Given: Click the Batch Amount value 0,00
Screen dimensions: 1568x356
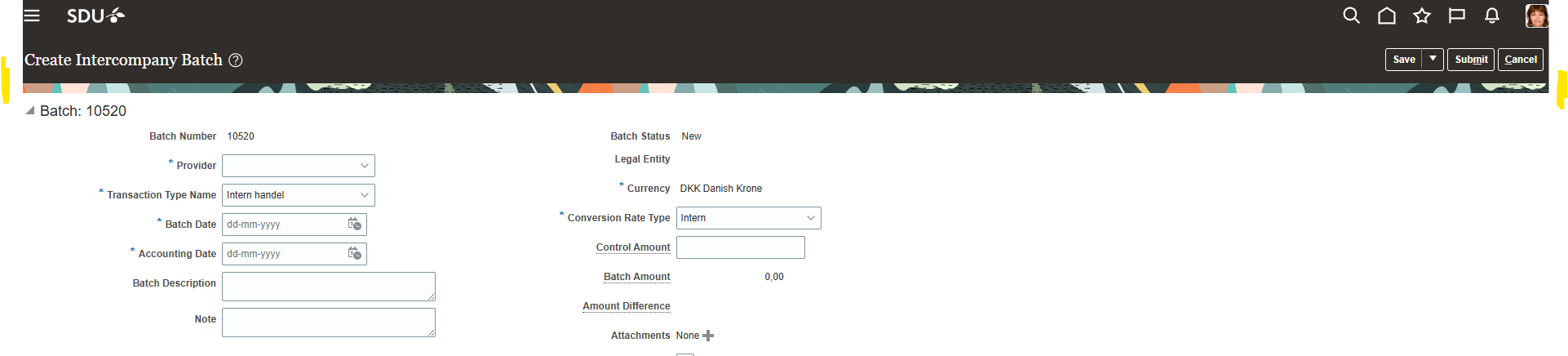Looking at the screenshot, I should coord(774,277).
